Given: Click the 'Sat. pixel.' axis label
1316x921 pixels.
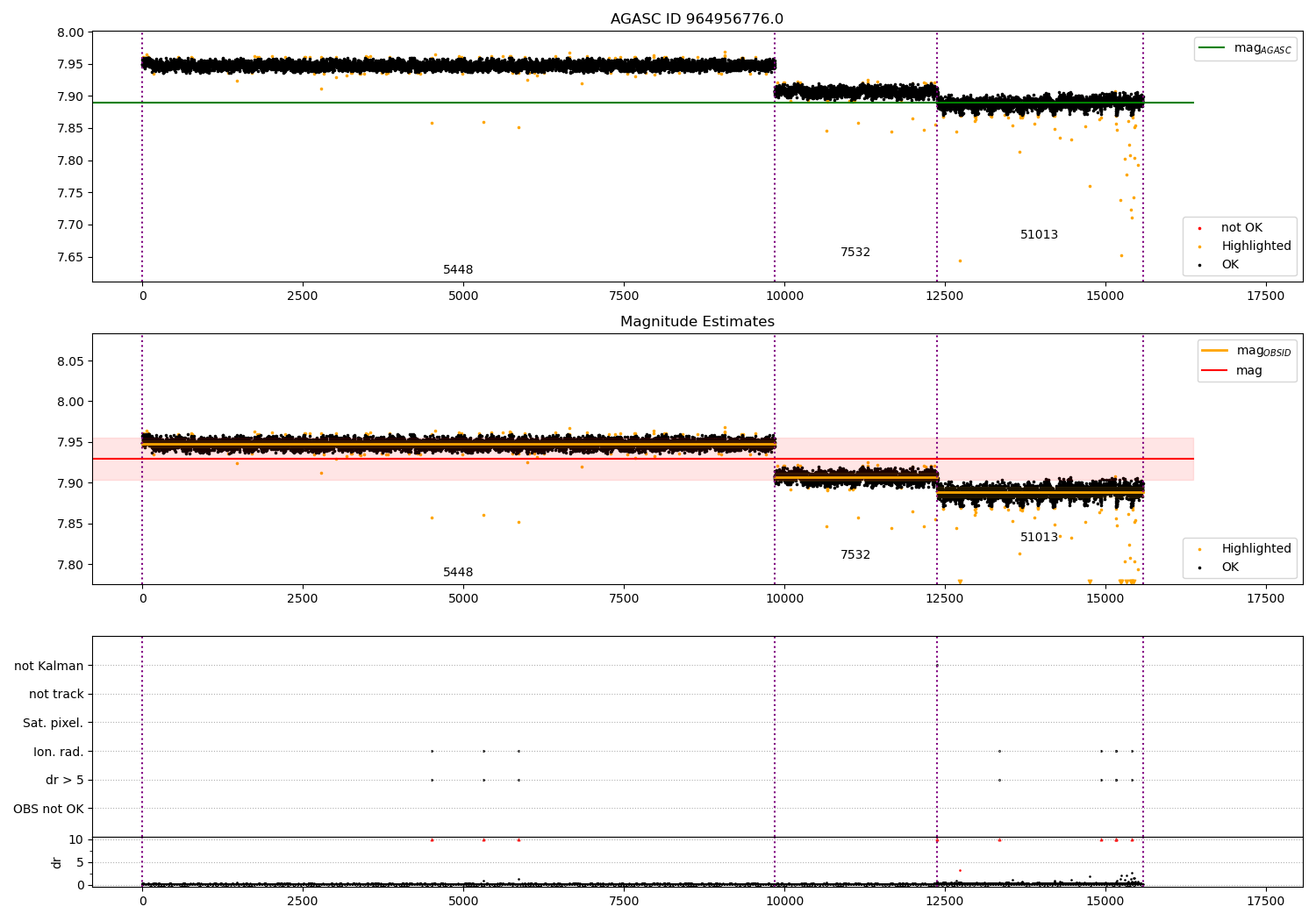Looking at the screenshot, I should click(53, 723).
